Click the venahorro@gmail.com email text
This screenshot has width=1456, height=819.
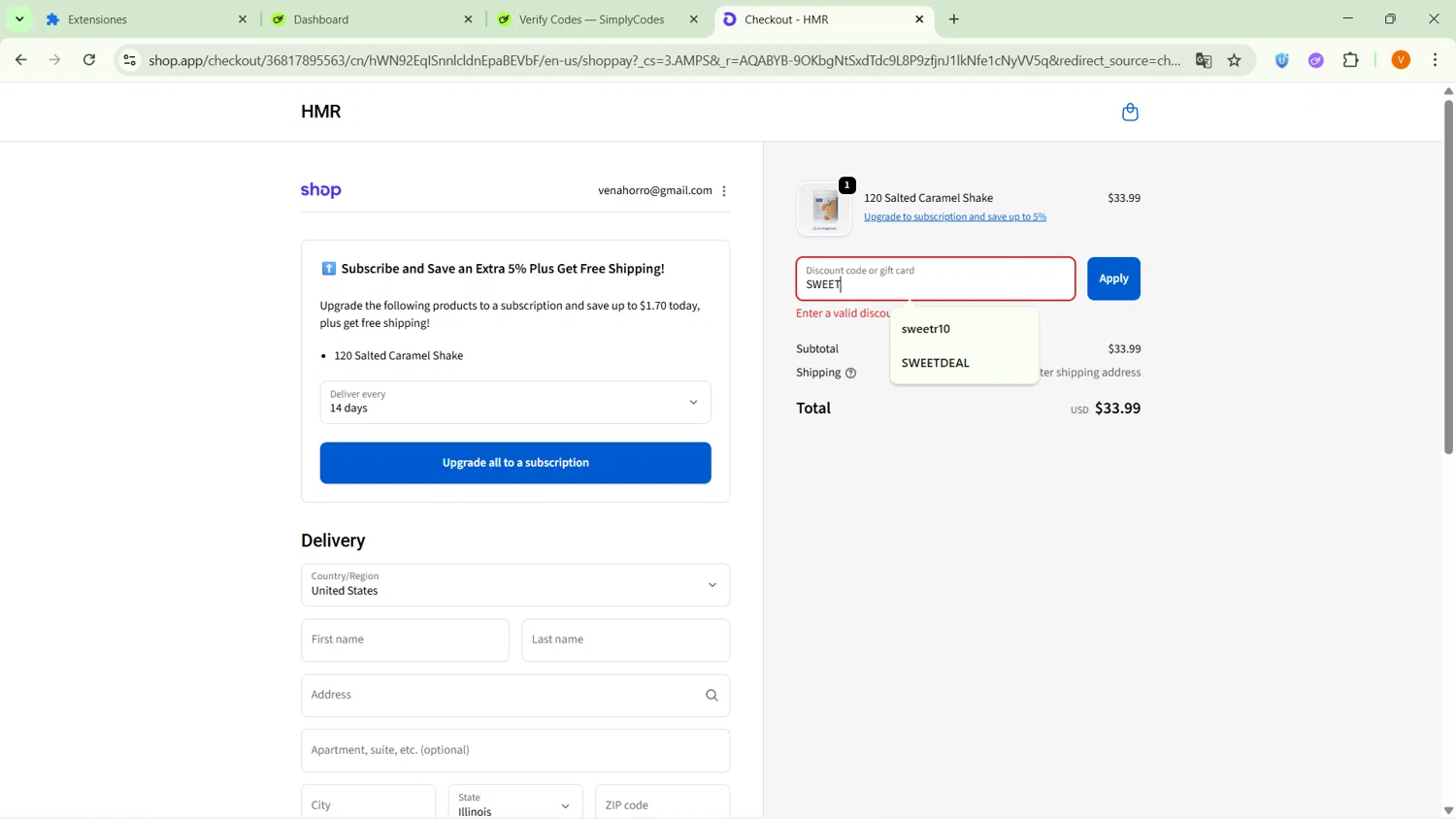click(x=655, y=190)
